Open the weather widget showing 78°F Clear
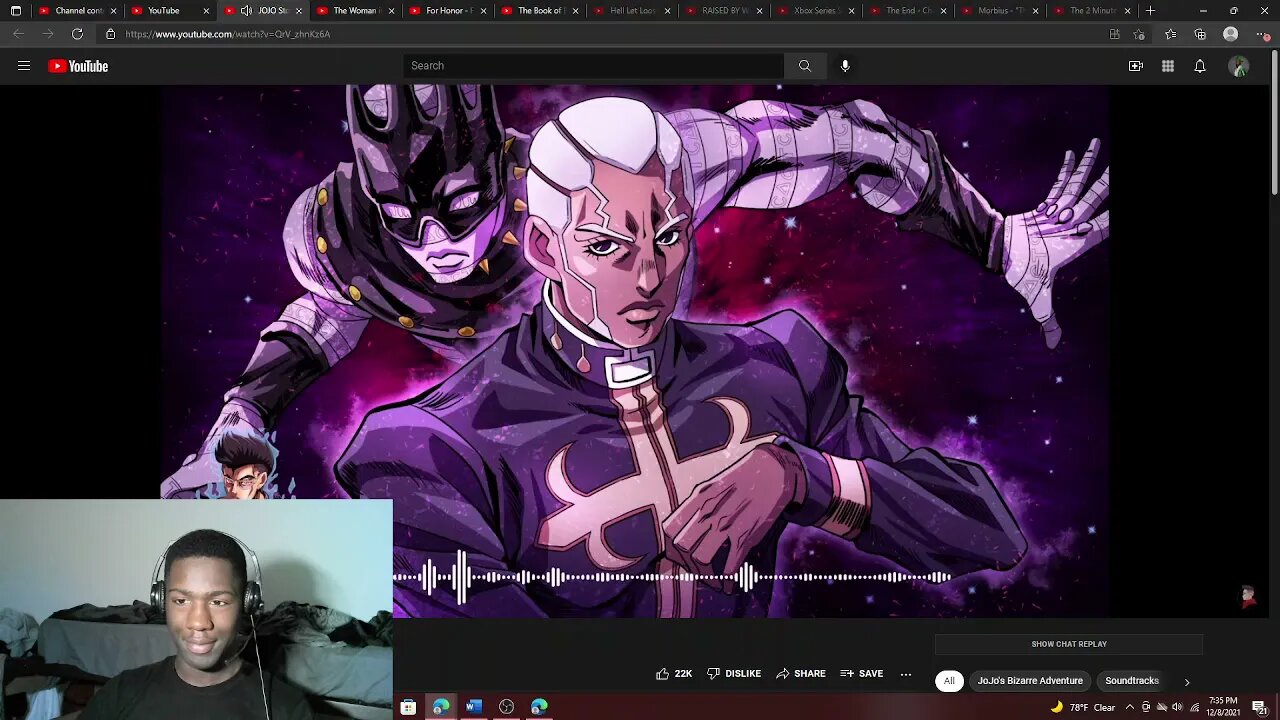This screenshot has width=1280, height=720. click(x=1083, y=707)
